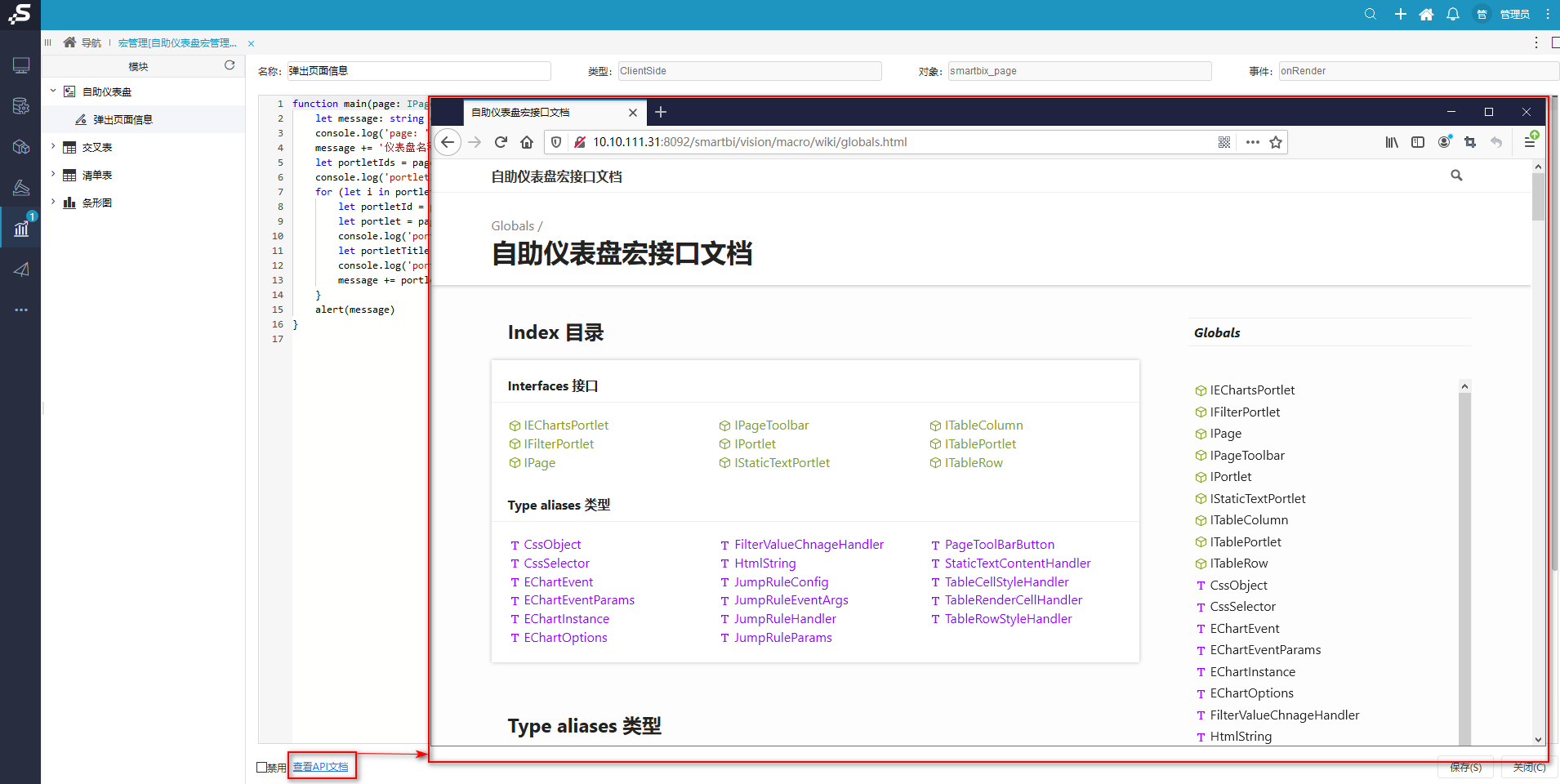Close the 自助仪表盘宏接口文档 browser tab

point(633,113)
